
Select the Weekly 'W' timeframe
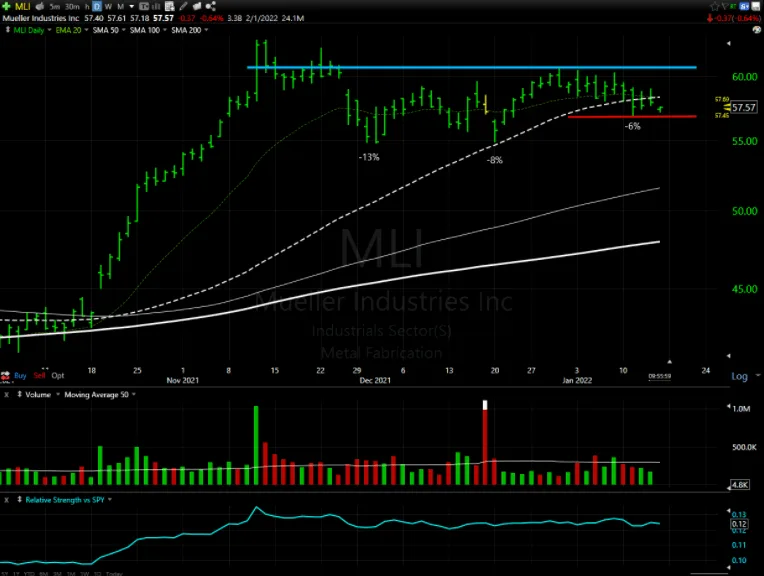click(108, 6)
